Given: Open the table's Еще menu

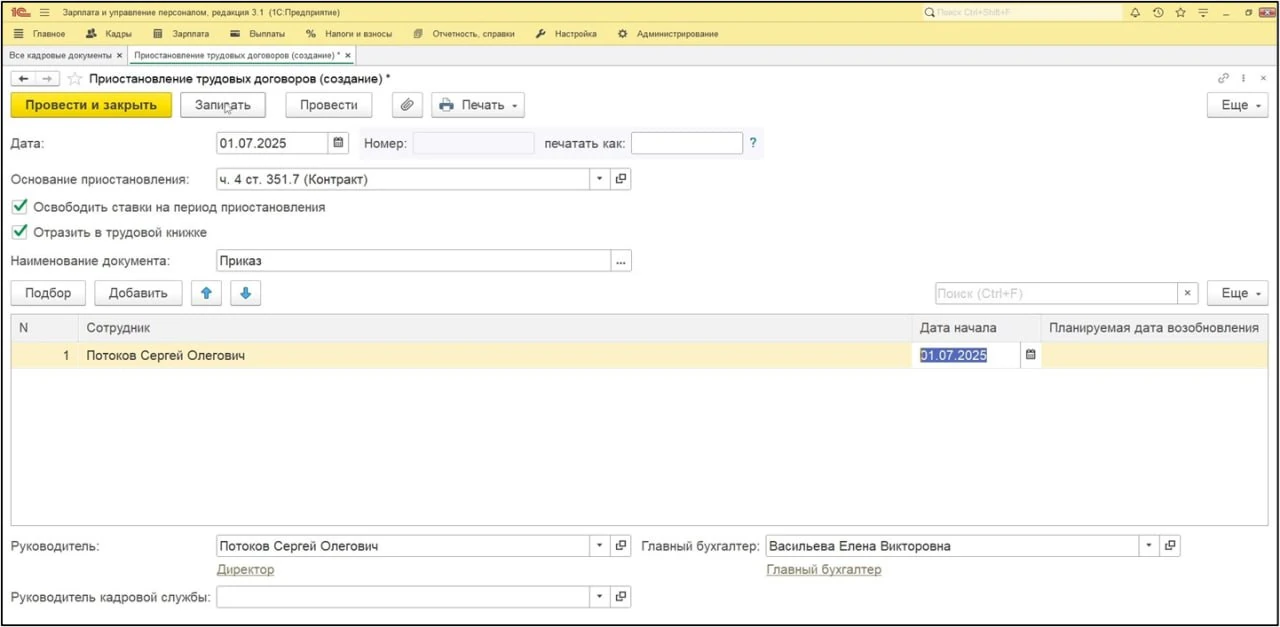Looking at the screenshot, I should tap(1238, 293).
